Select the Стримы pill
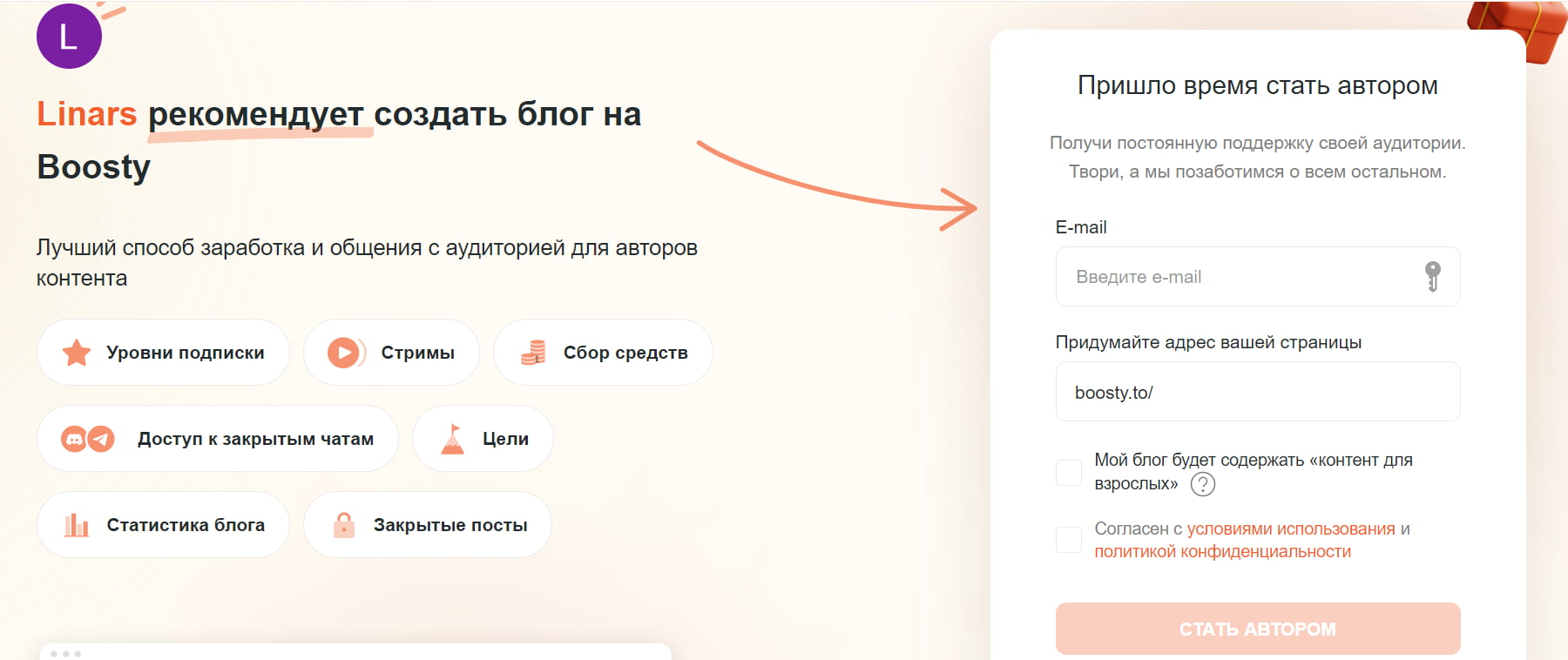Screen dimensions: 1568x660 pos(391,353)
